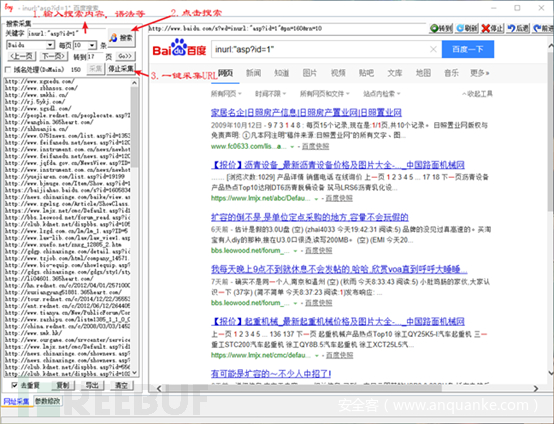Click the Go>> jump button

125,56
